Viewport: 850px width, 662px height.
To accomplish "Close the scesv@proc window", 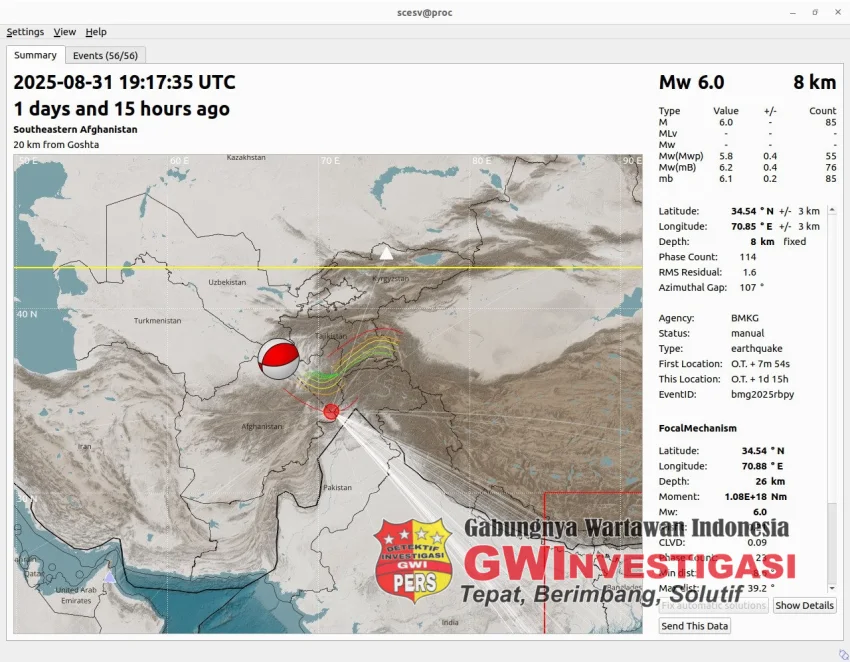I will (x=838, y=12).
